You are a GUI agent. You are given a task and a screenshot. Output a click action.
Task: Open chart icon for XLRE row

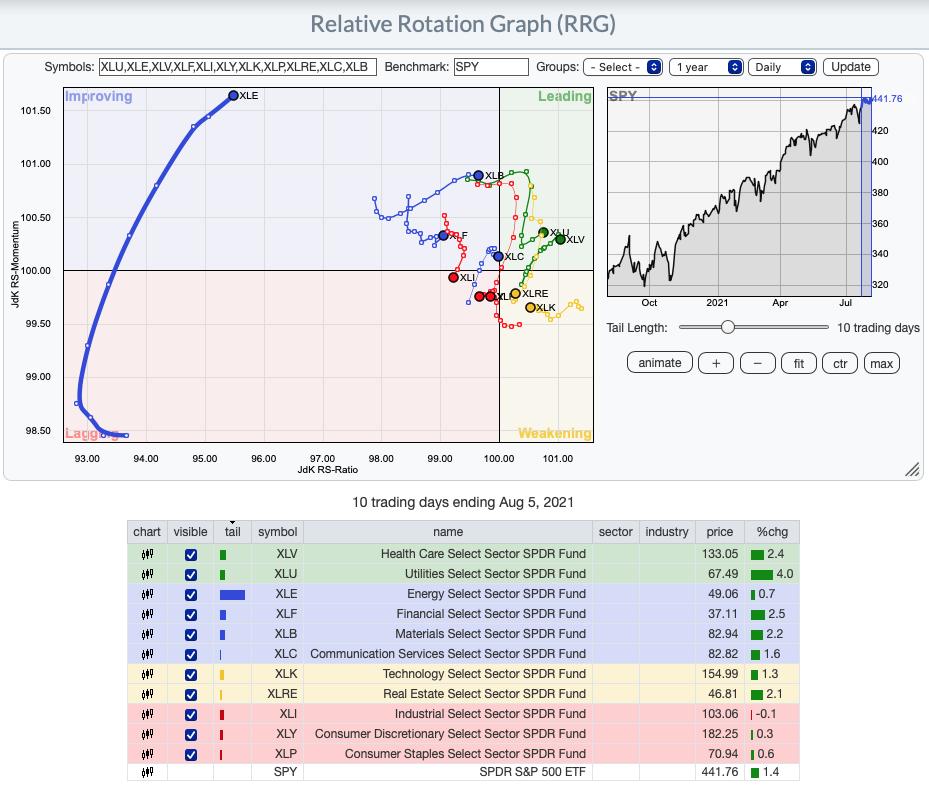click(x=147, y=695)
